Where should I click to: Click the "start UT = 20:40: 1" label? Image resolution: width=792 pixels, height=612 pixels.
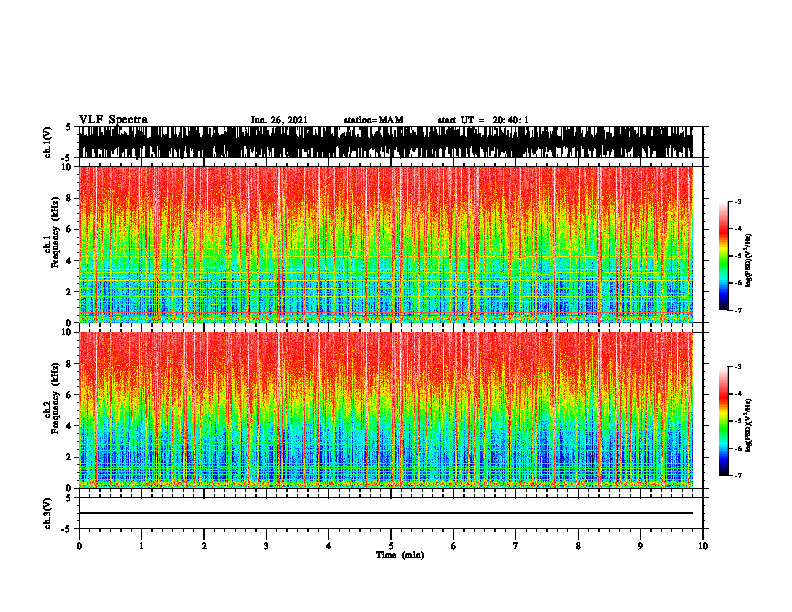[483, 120]
